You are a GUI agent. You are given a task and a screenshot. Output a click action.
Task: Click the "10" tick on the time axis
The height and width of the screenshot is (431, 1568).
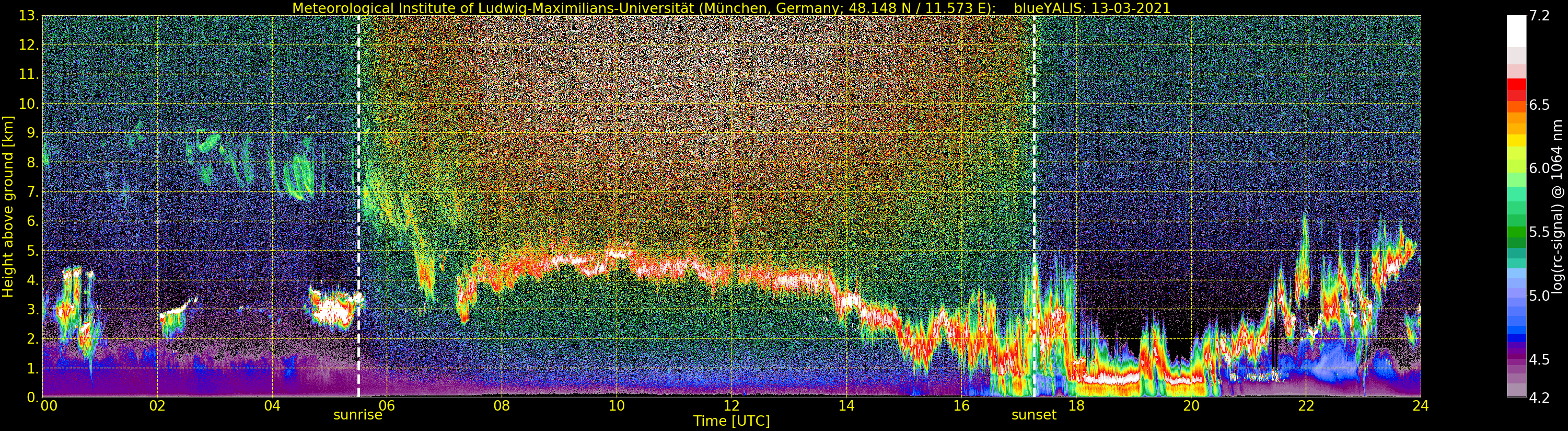pyautogui.click(x=617, y=406)
